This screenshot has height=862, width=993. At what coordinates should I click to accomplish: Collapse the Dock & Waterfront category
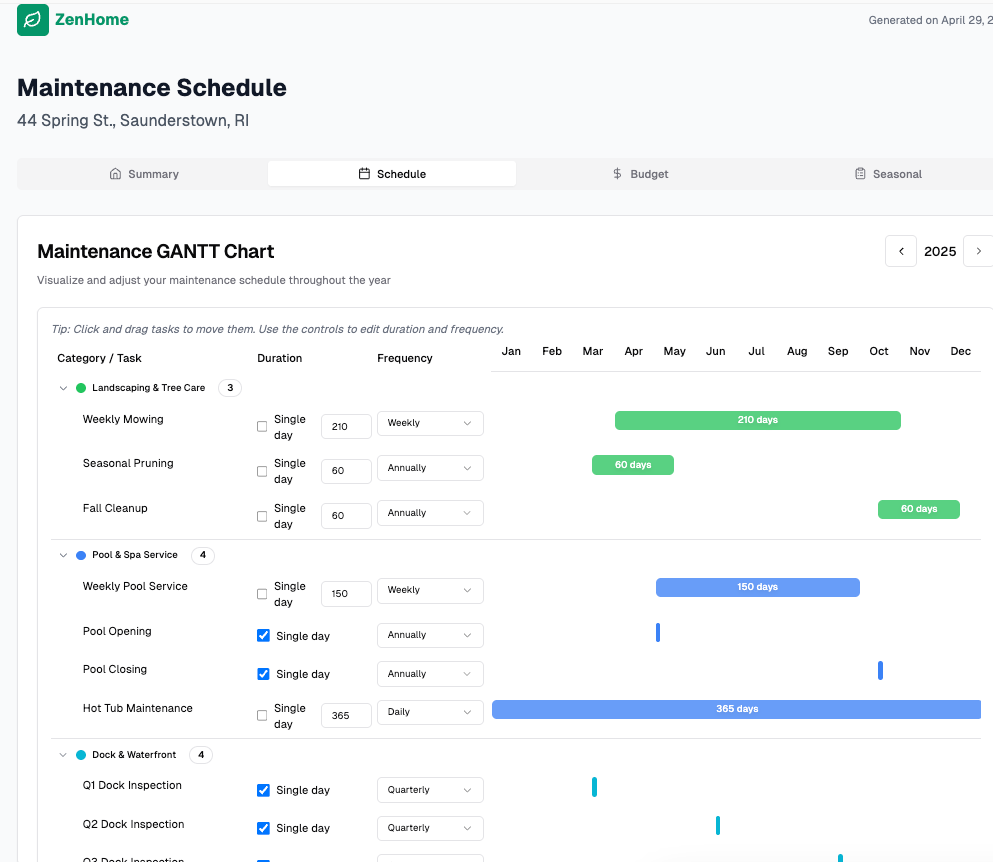pyautogui.click(x=63, y=755)
